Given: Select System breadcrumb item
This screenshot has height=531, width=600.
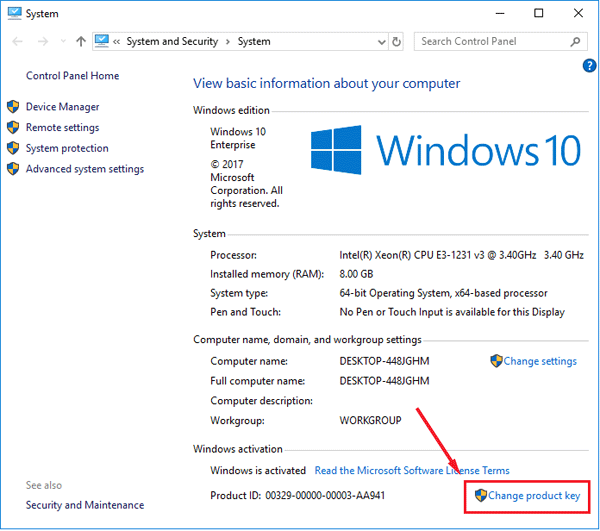Looking at the screenshot, I should click(254, 41).
